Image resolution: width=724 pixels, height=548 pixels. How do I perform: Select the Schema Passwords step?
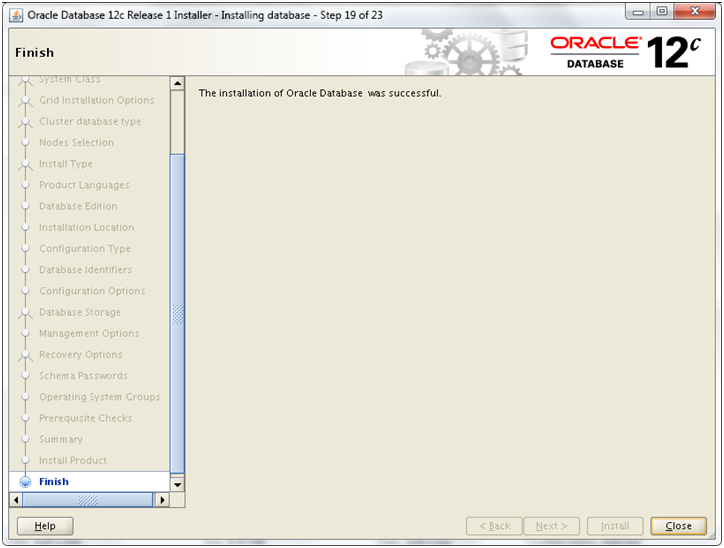[x=83, y=375]
